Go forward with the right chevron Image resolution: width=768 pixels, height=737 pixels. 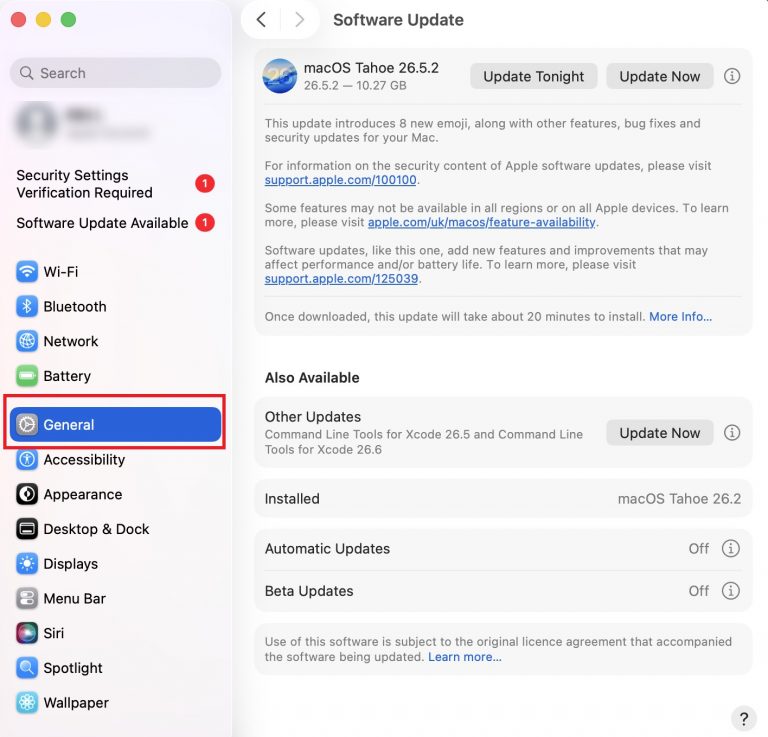click(x=299, y=20)
